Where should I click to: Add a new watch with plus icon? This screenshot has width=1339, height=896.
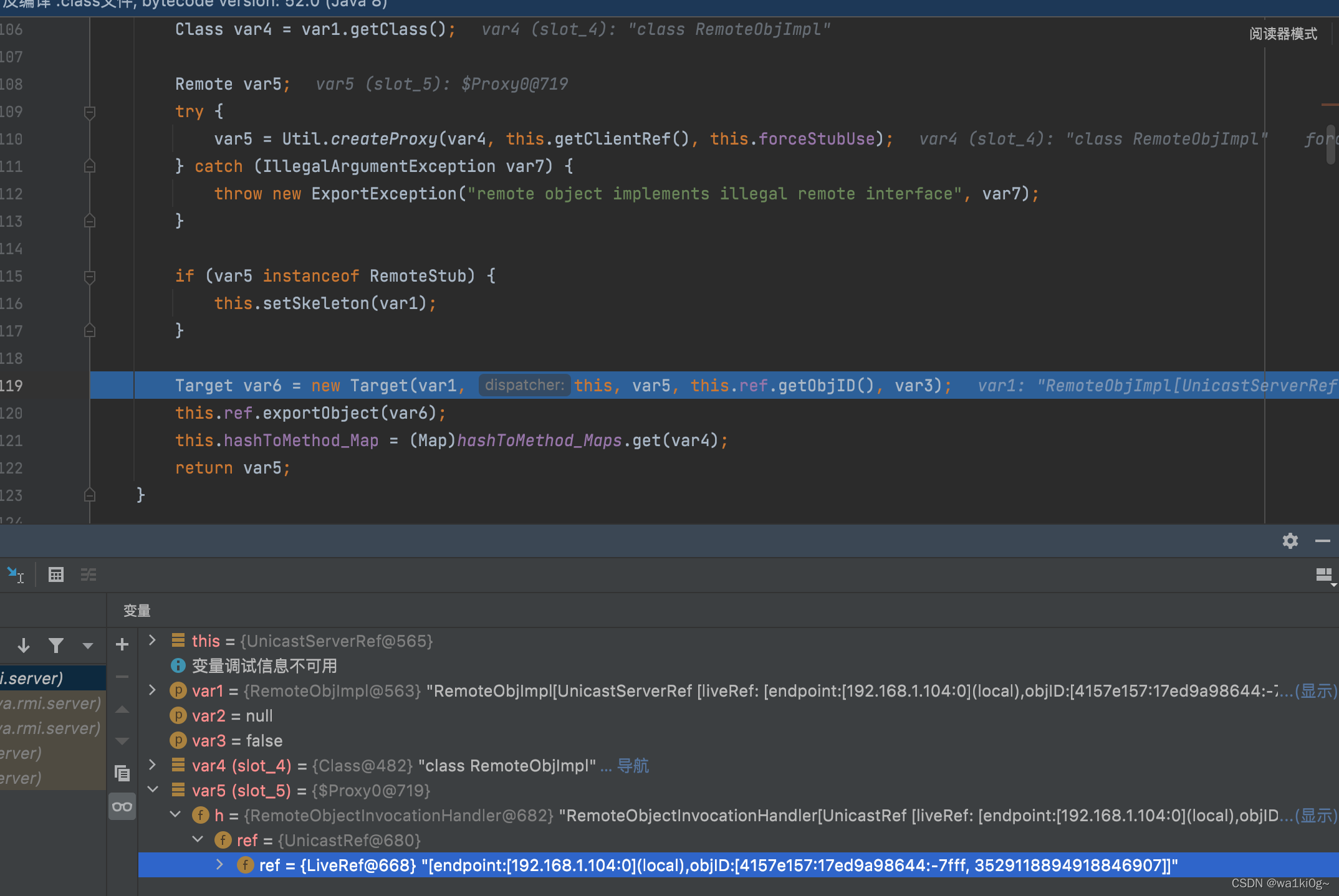pos(122,644)
